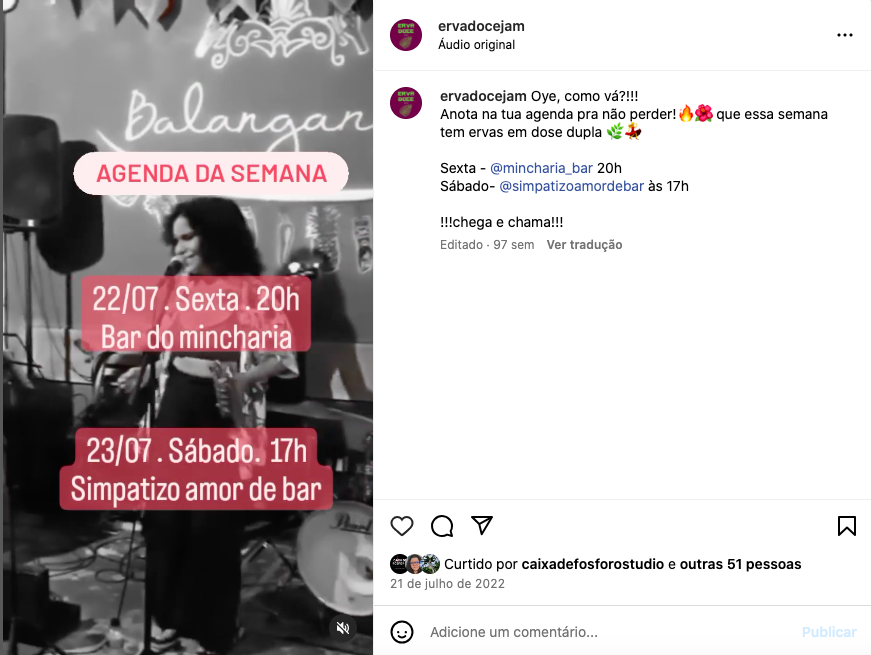Open ervadocejam profile from header username
The height and width of the screenshot is (655, 871).
(481, 26)
